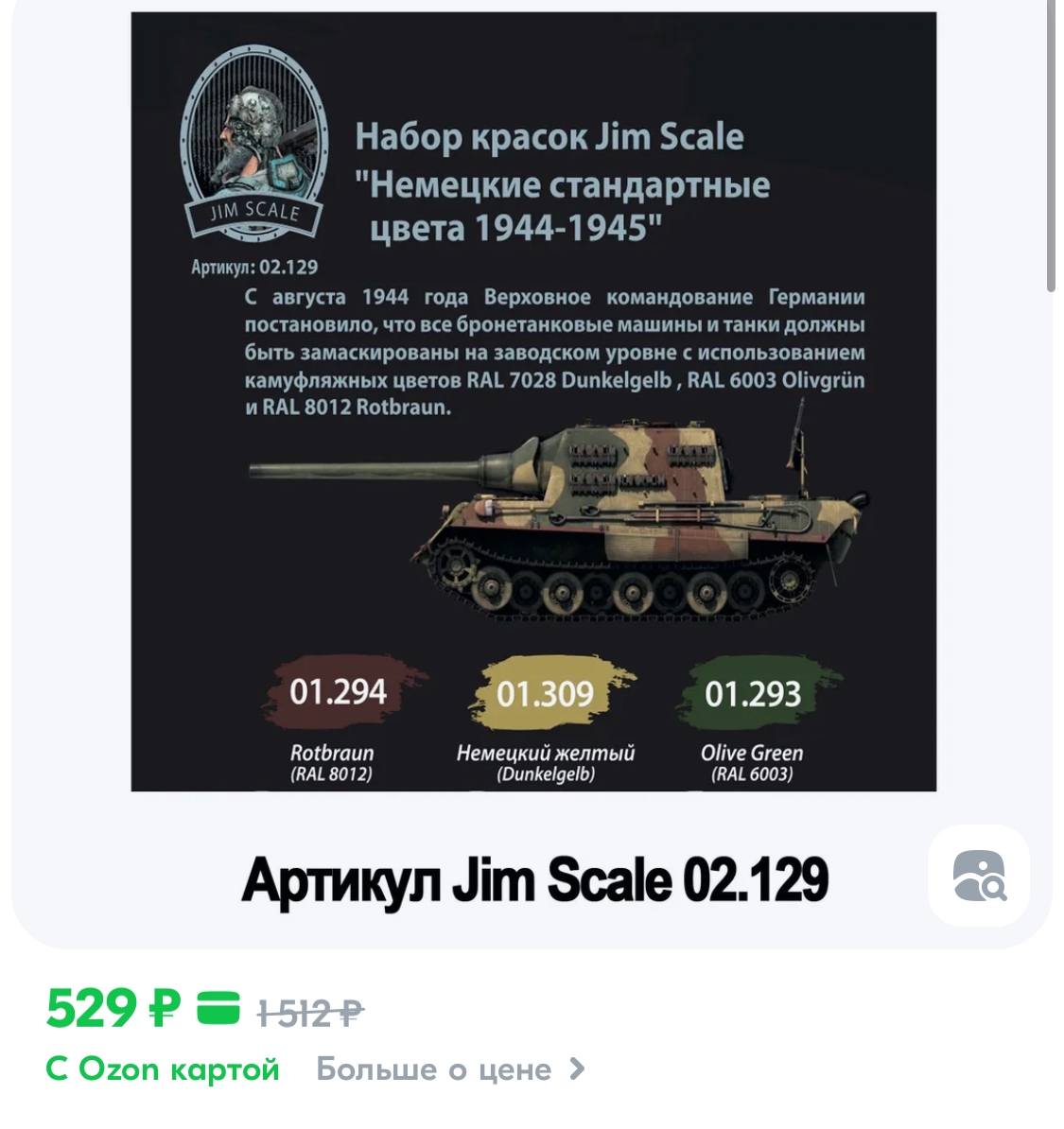
Task: Expand the "Больше о цене" chevron arrow
Action: coord(577,1069)
